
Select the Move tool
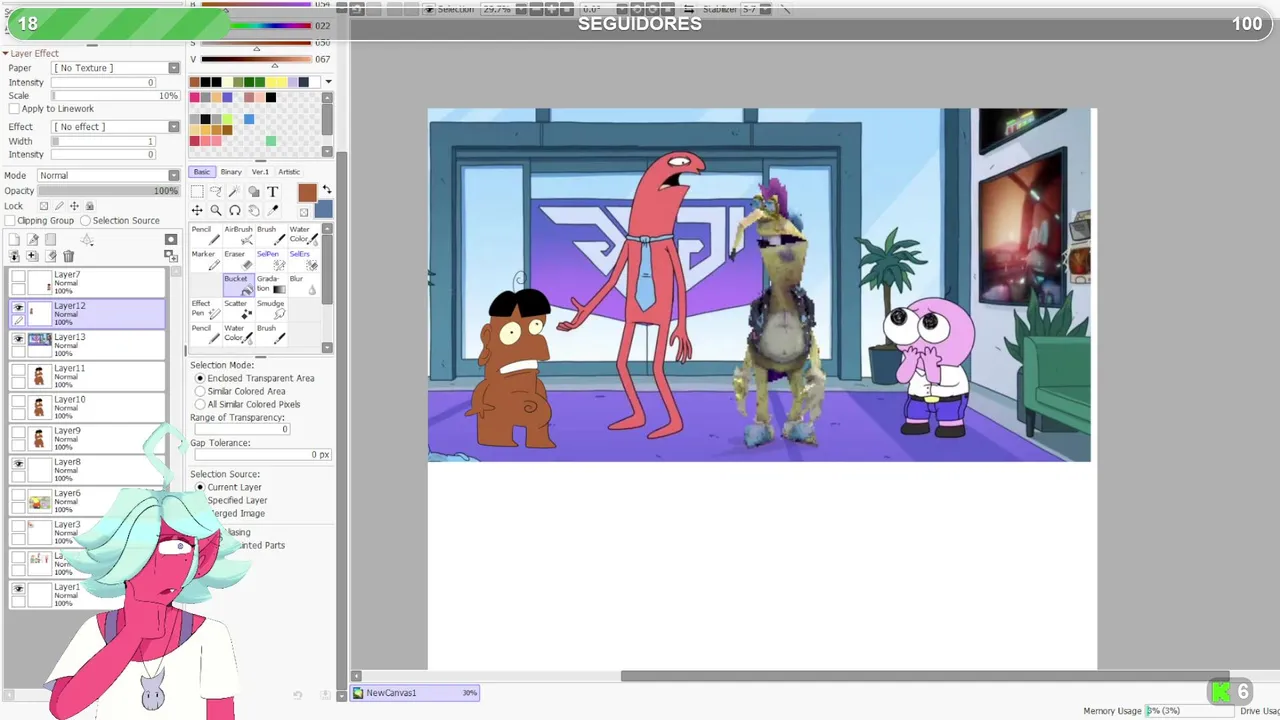pyautogui.click(x=197, y=210)
